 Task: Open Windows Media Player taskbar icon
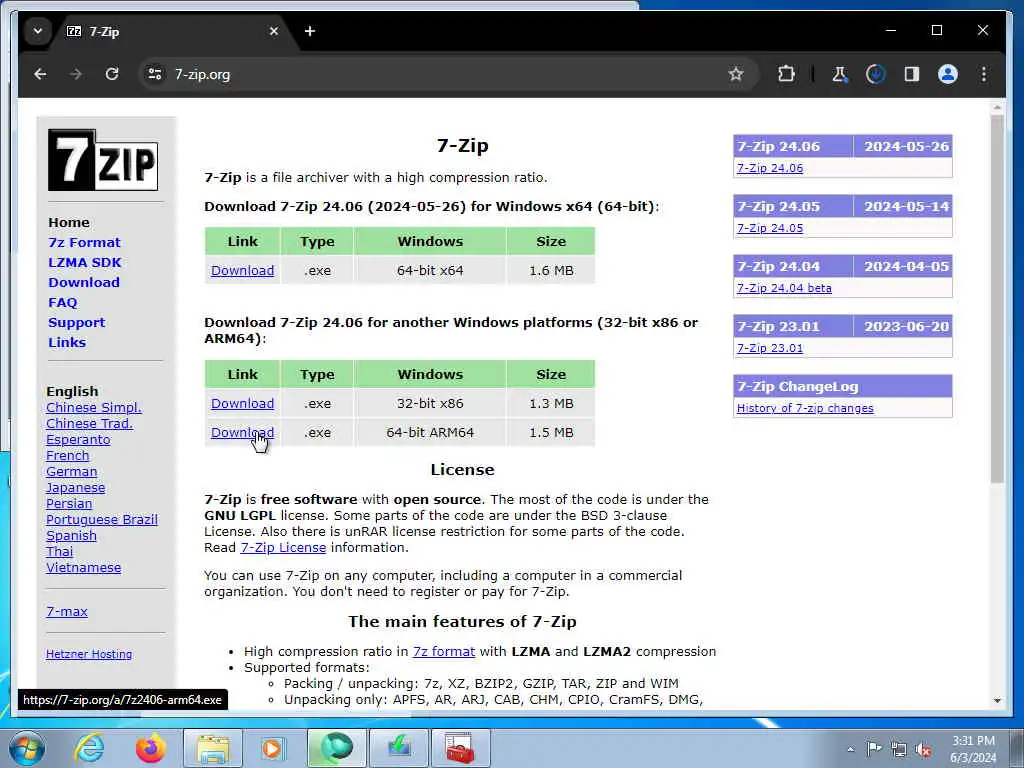(x=273, y=748)
